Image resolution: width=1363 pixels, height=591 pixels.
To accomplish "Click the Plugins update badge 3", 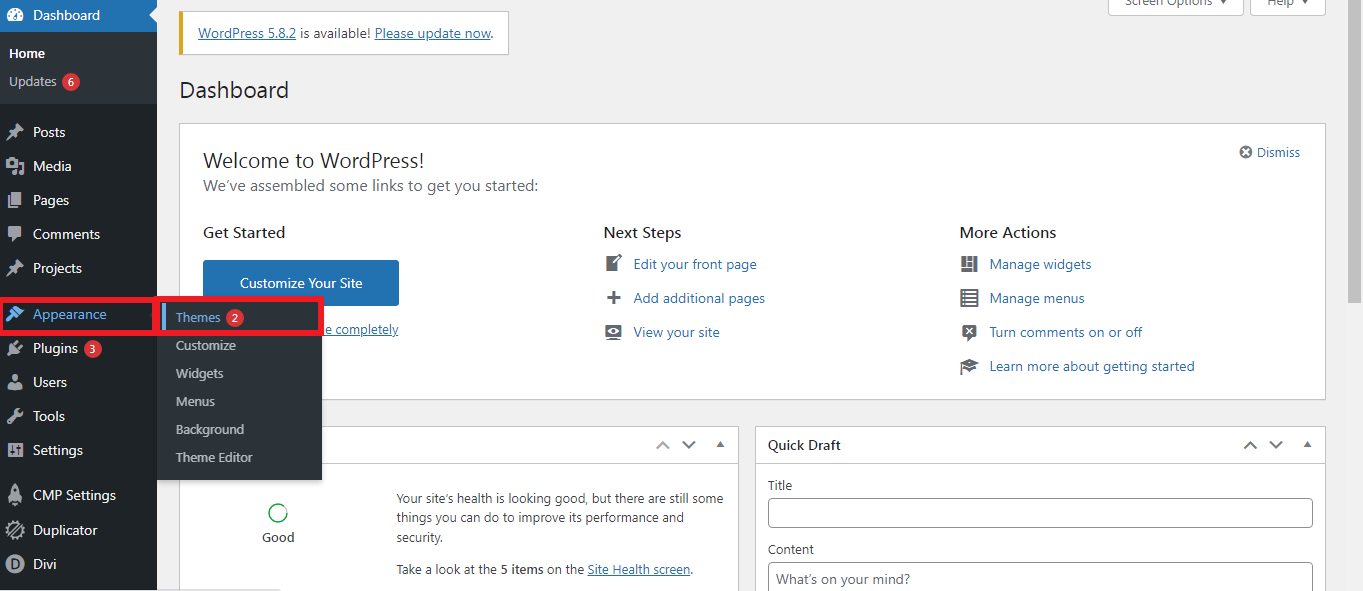I will 92,349.
